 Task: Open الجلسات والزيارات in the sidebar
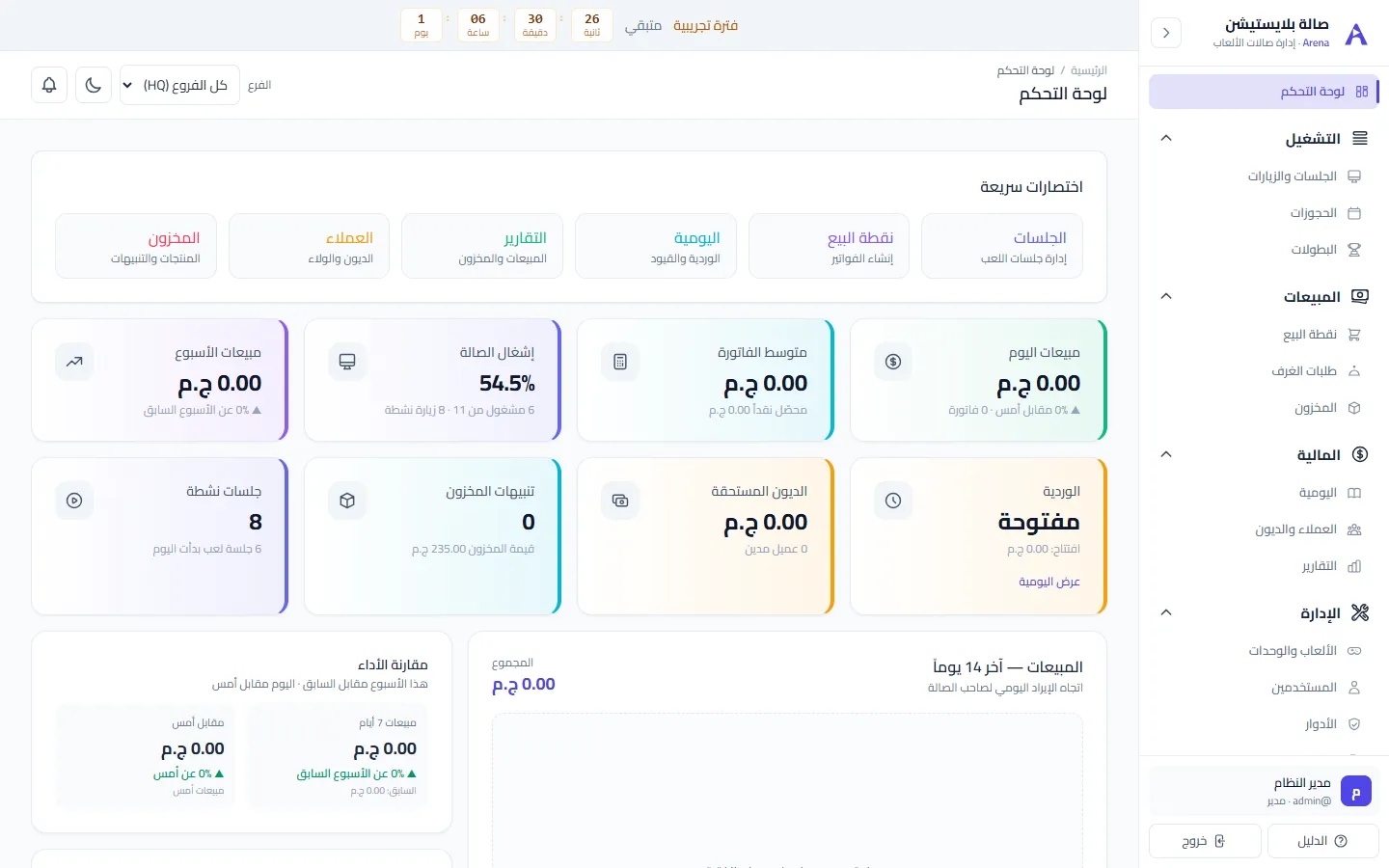(x=1264, y=176)
